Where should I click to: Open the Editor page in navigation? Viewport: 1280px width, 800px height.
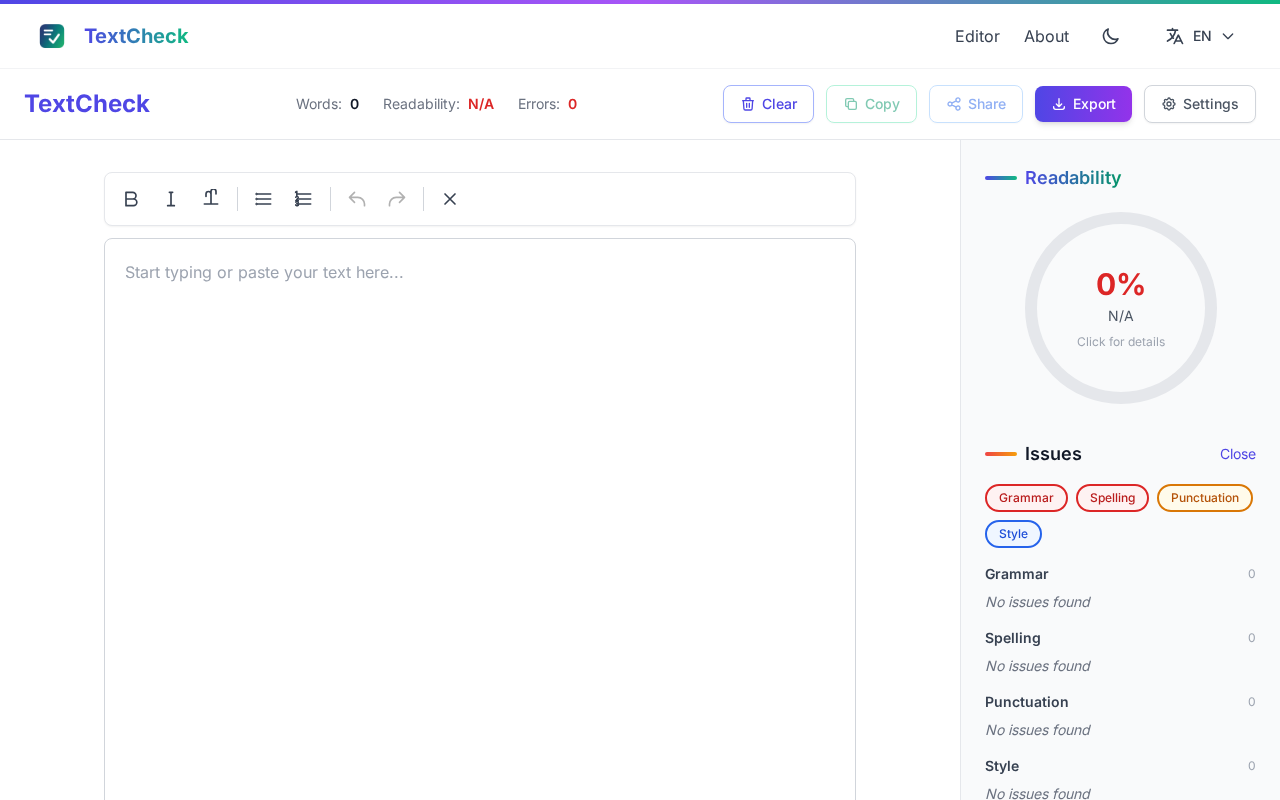click(x=977, y=36)
